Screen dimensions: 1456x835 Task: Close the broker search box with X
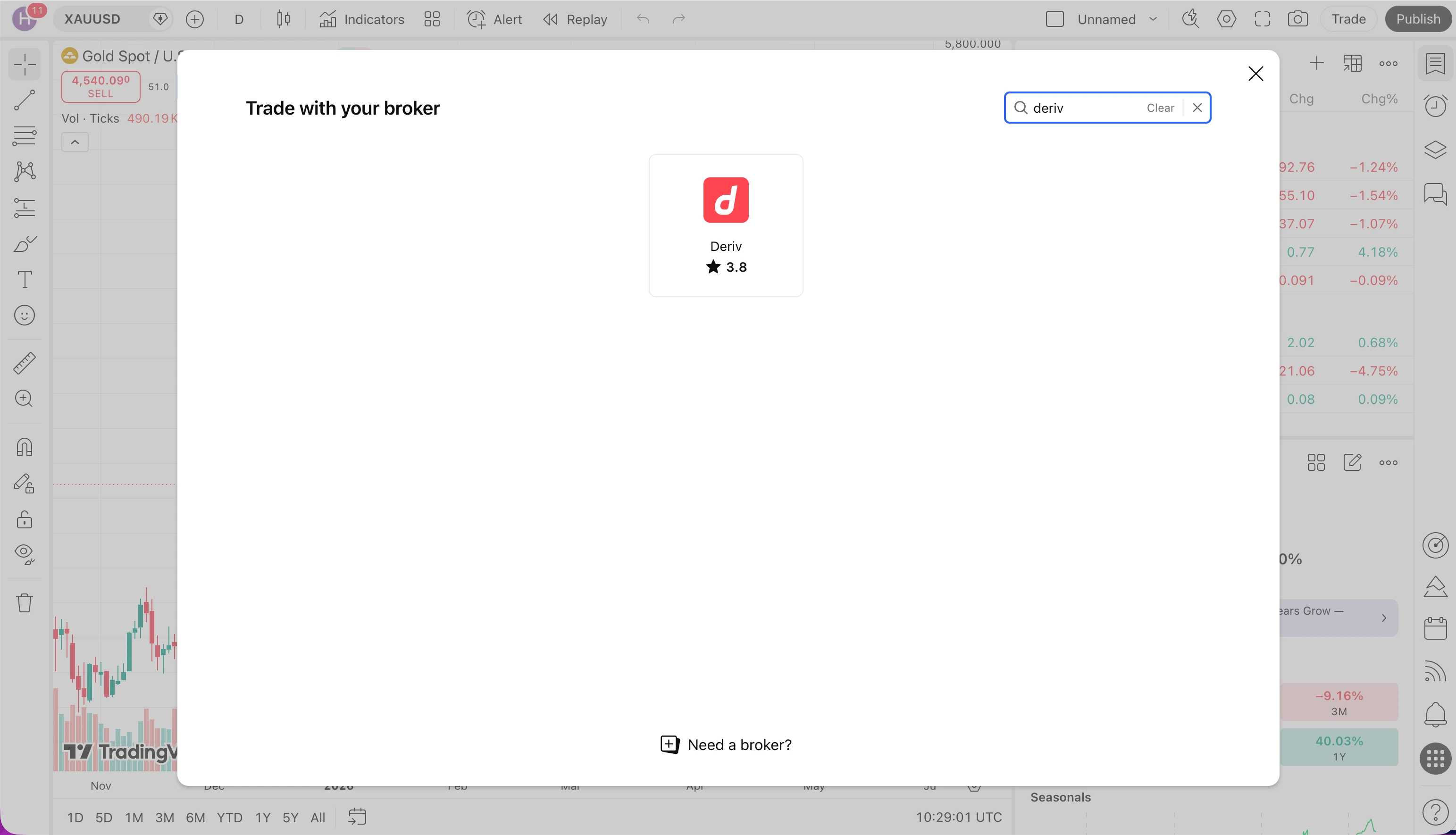[x=1197, y=108]
